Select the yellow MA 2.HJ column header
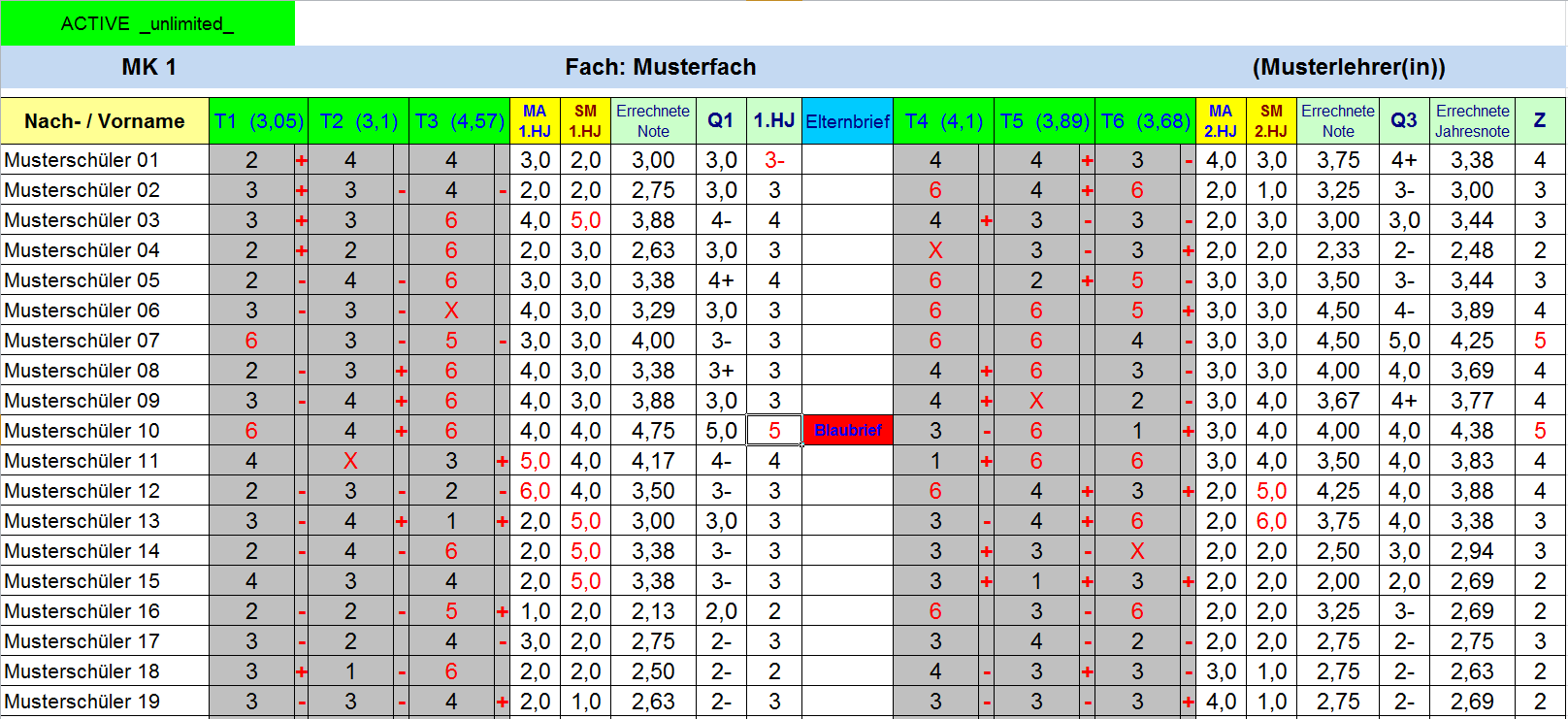 click(x=1220, y=121)
